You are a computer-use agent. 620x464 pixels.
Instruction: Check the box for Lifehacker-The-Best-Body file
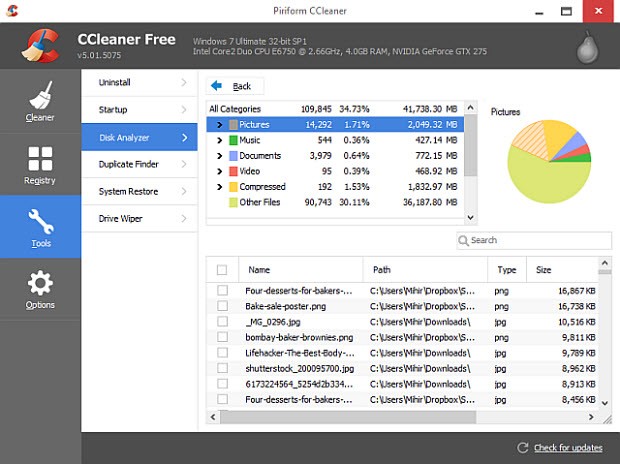point(223,352)
